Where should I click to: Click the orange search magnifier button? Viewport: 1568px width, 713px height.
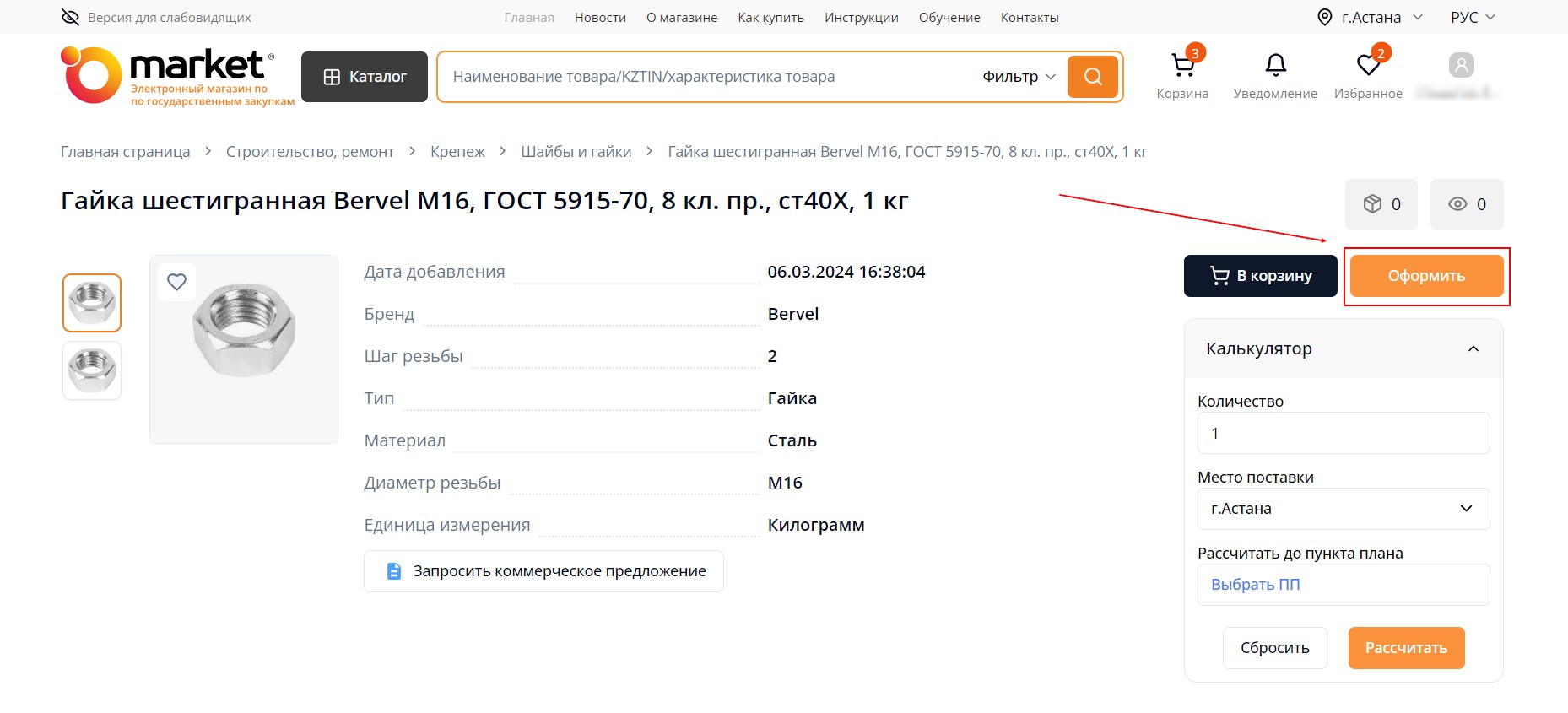coord(1093,77)
